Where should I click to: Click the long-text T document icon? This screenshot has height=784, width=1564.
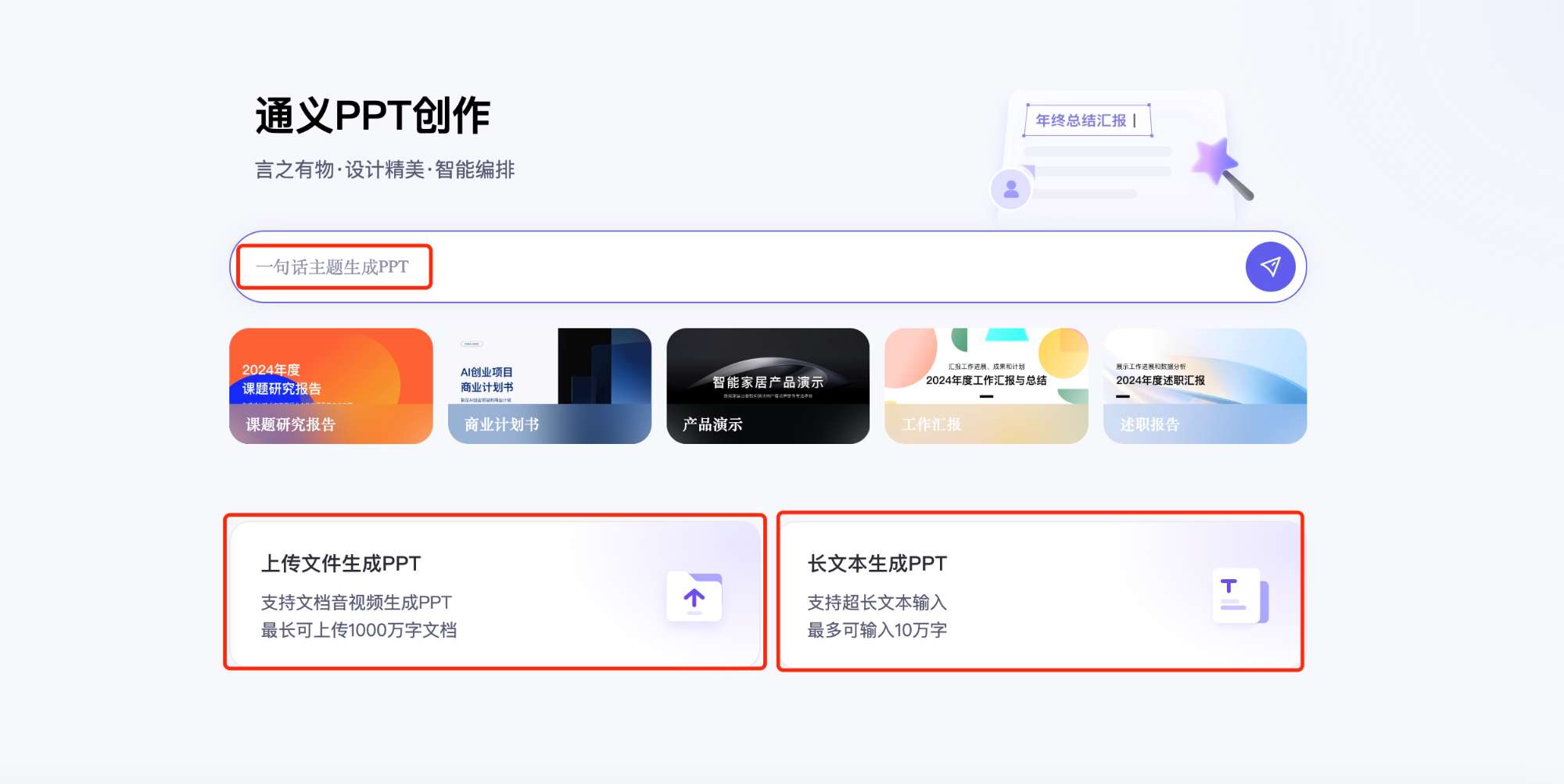coord(1239,596)
